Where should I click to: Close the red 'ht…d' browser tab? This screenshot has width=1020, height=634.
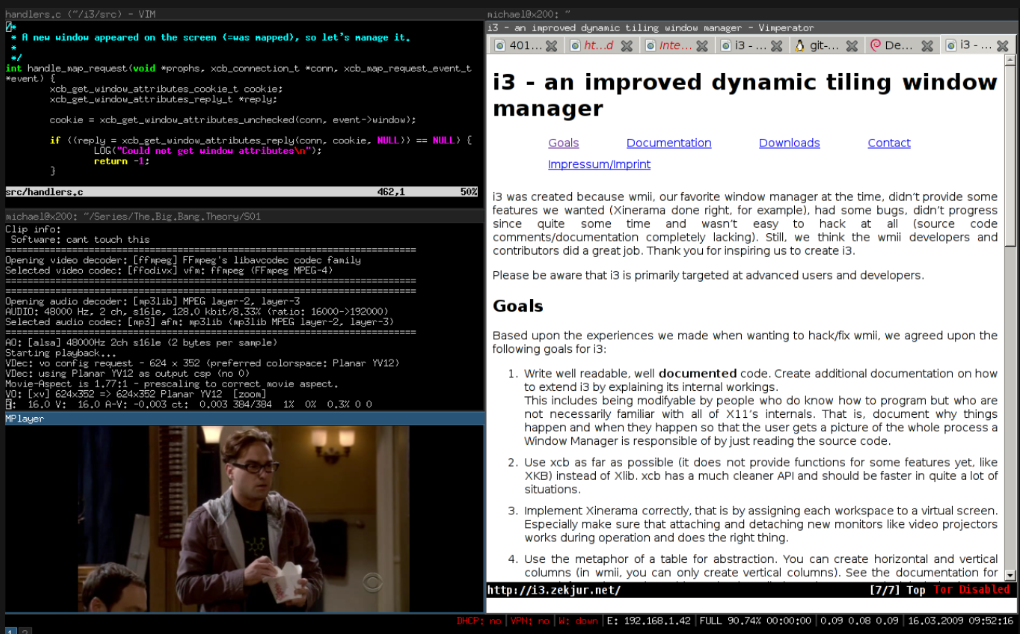(626, 46)
